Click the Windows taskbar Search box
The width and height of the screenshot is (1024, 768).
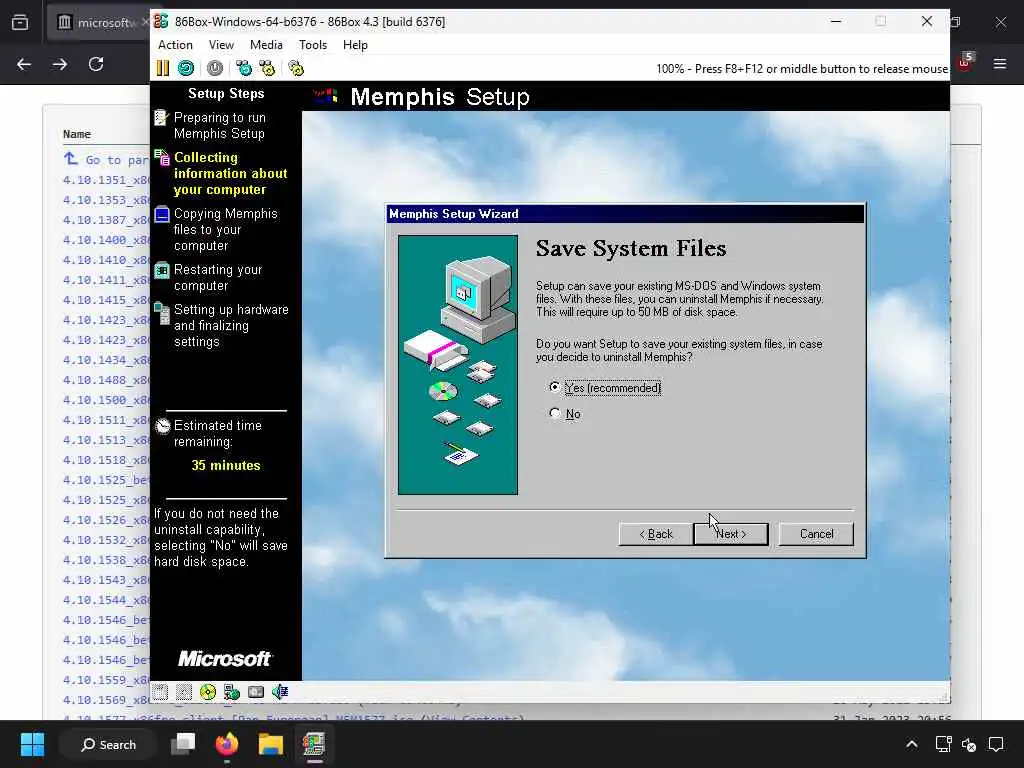point(108,744)
